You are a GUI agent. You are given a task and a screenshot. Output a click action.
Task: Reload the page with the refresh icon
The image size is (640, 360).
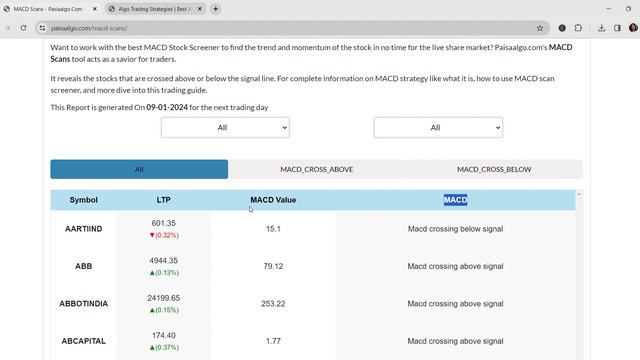pyautogui.click(x=23, y=28)
